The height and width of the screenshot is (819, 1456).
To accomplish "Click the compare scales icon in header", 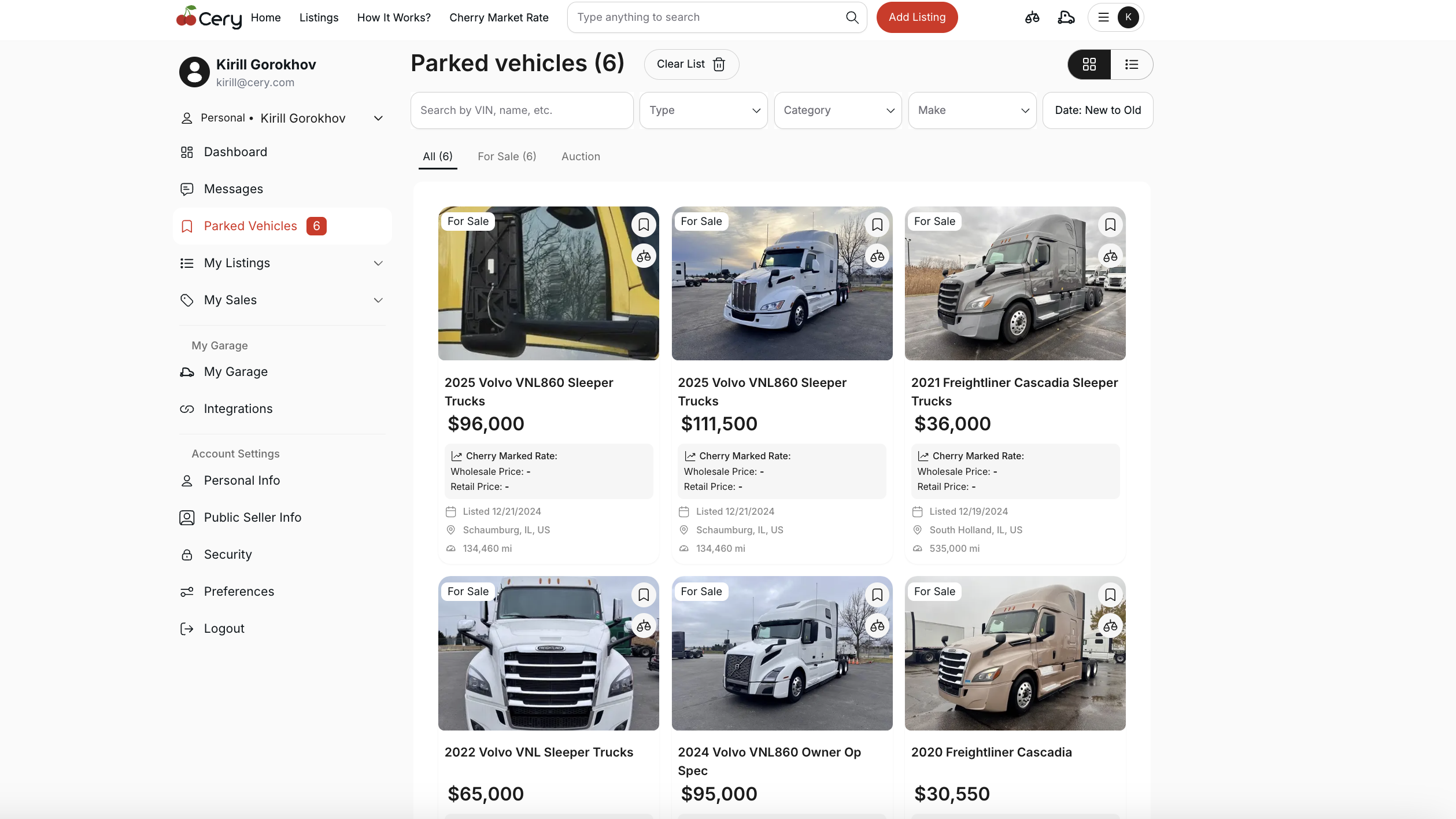I will click(1032, 17).
